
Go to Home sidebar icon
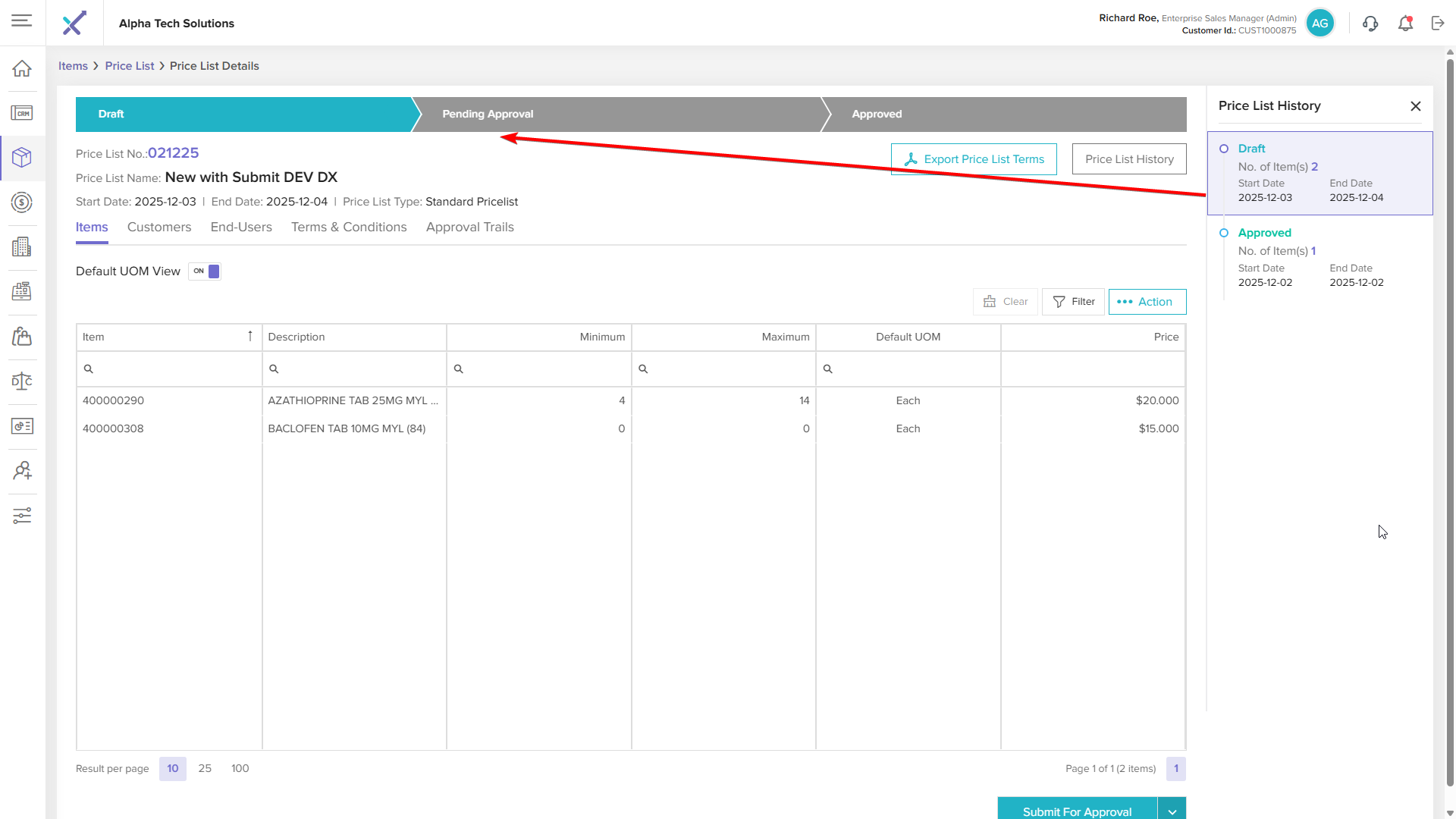[22, 69]
